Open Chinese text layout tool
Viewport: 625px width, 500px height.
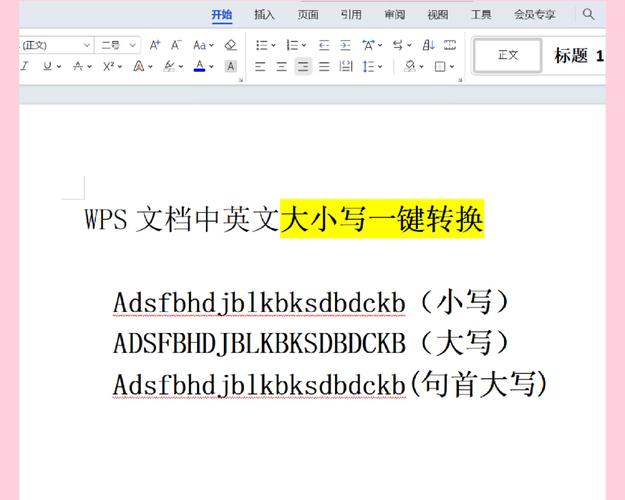click(368, 45)
